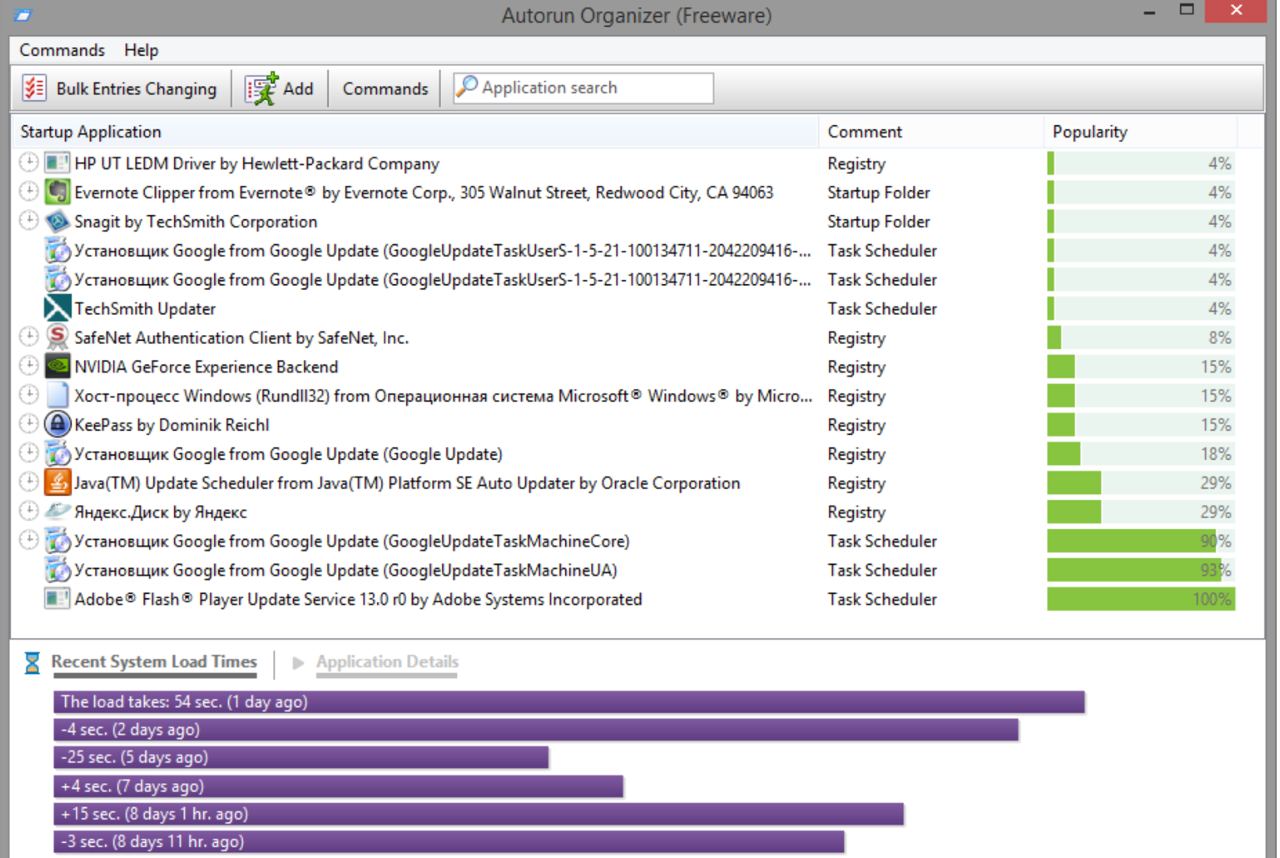
Task: Click the NVIDIA GeForce Experience icon
Action: coord(58,367)
